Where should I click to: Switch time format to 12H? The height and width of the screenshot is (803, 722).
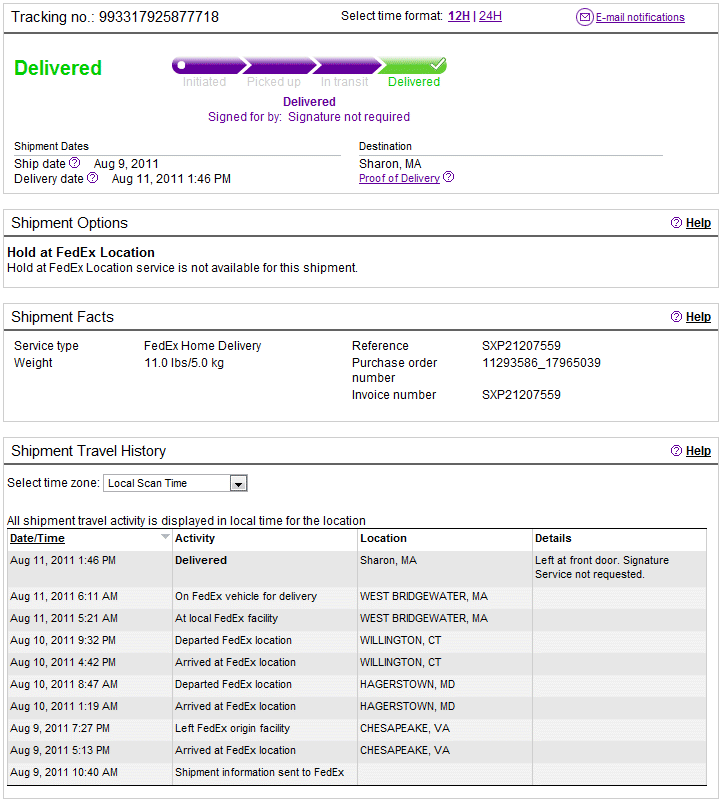click(459, 16)
